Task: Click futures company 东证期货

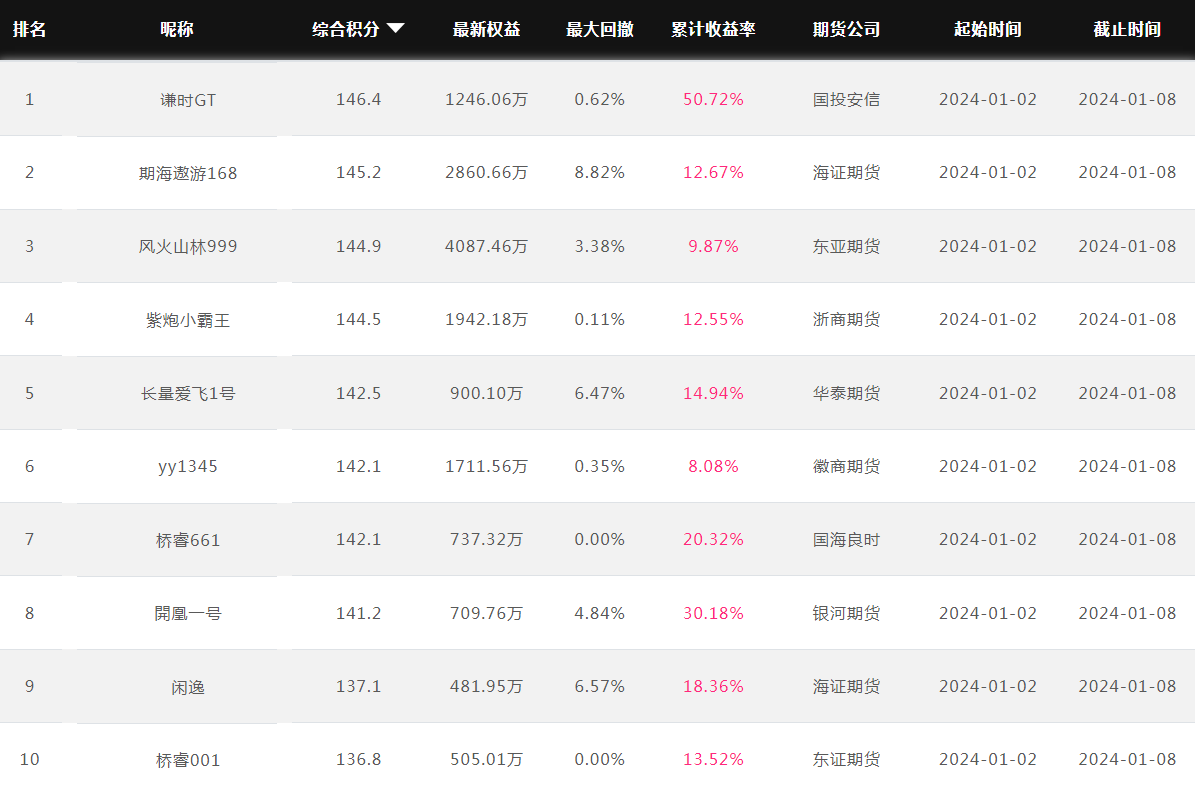Action: (846, 759)
